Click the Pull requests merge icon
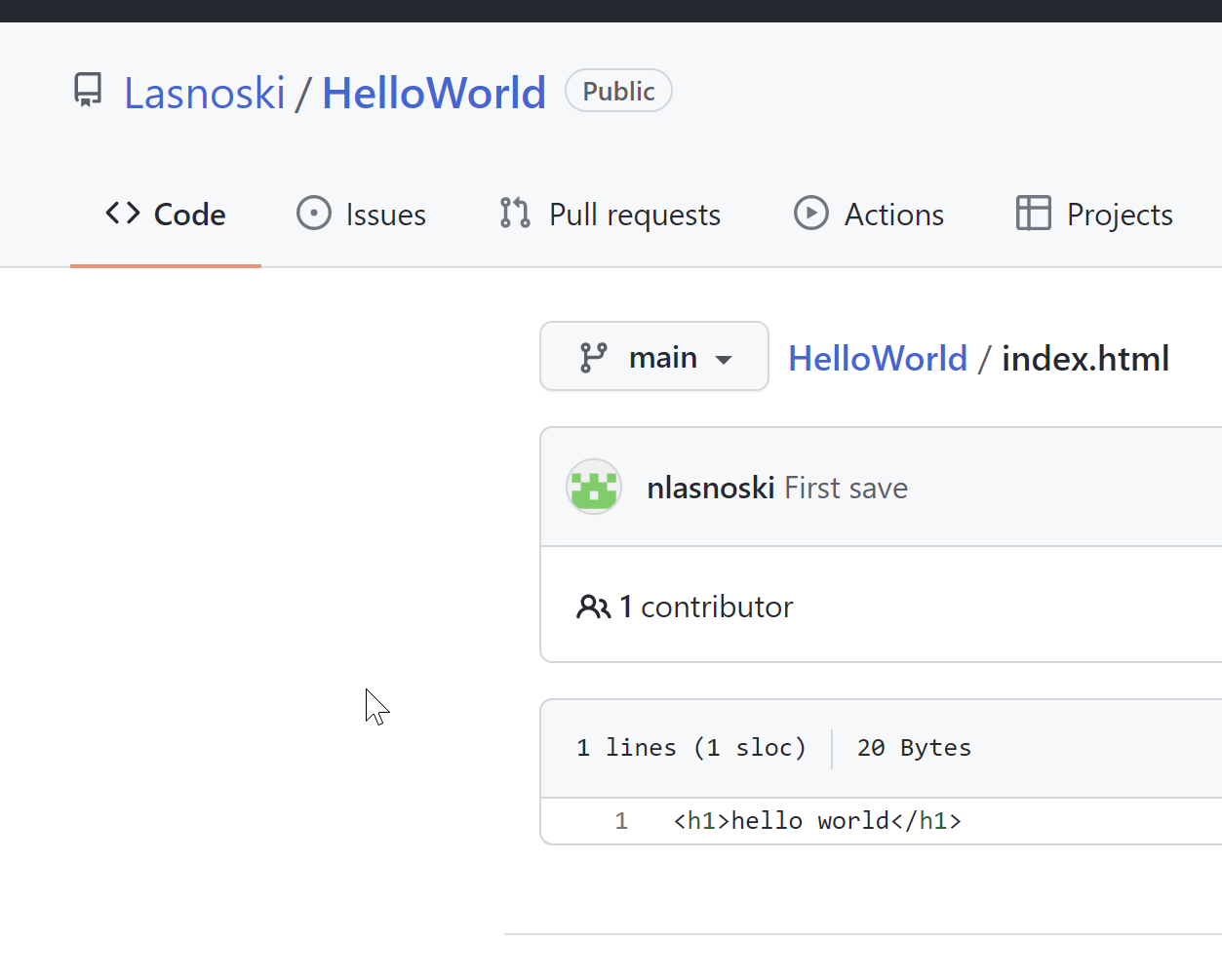Image resolution: width=1222 pixels, height=980 pixels. tap(515, 214)
